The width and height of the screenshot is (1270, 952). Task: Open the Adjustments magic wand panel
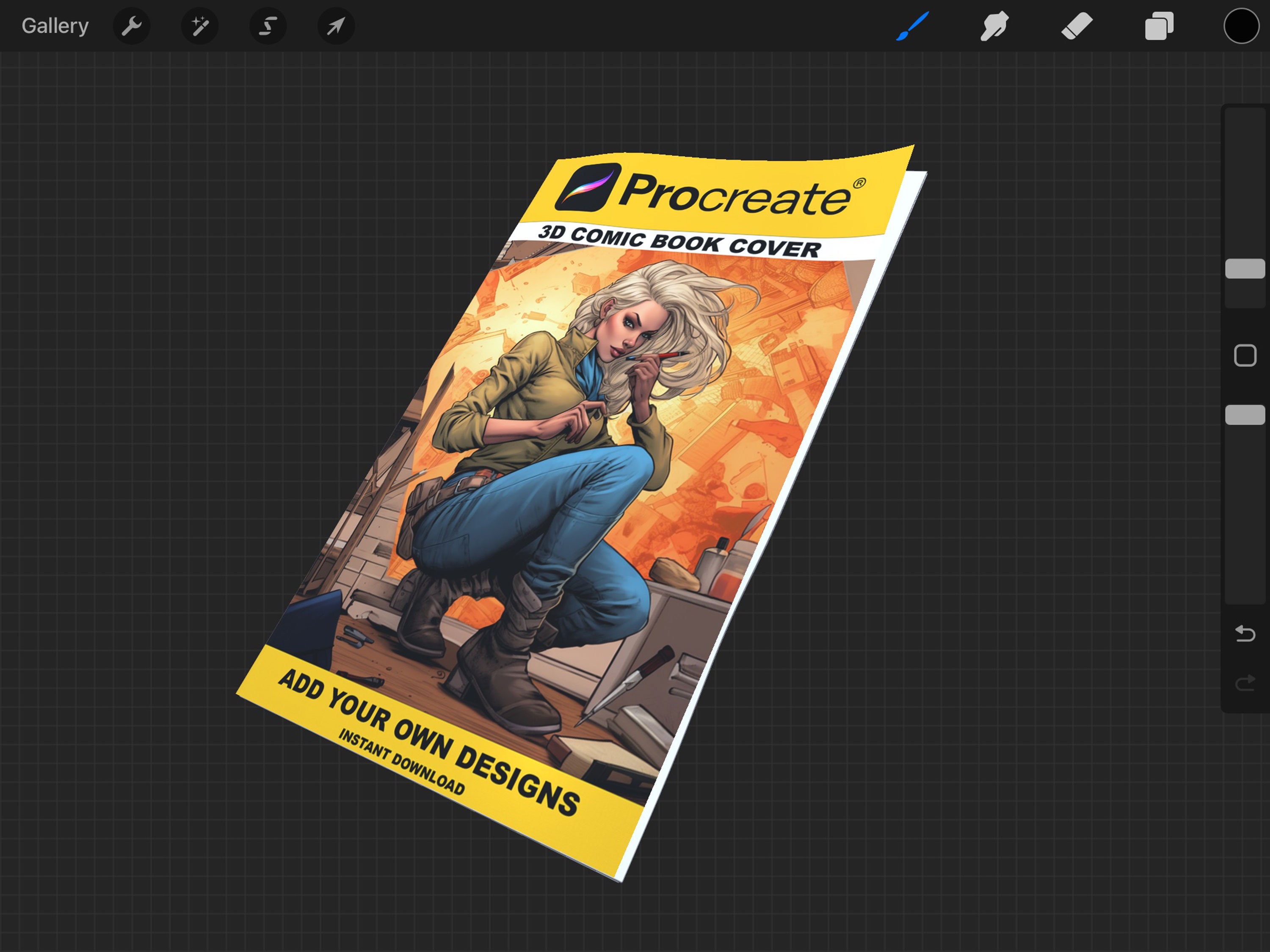[199, 26]
